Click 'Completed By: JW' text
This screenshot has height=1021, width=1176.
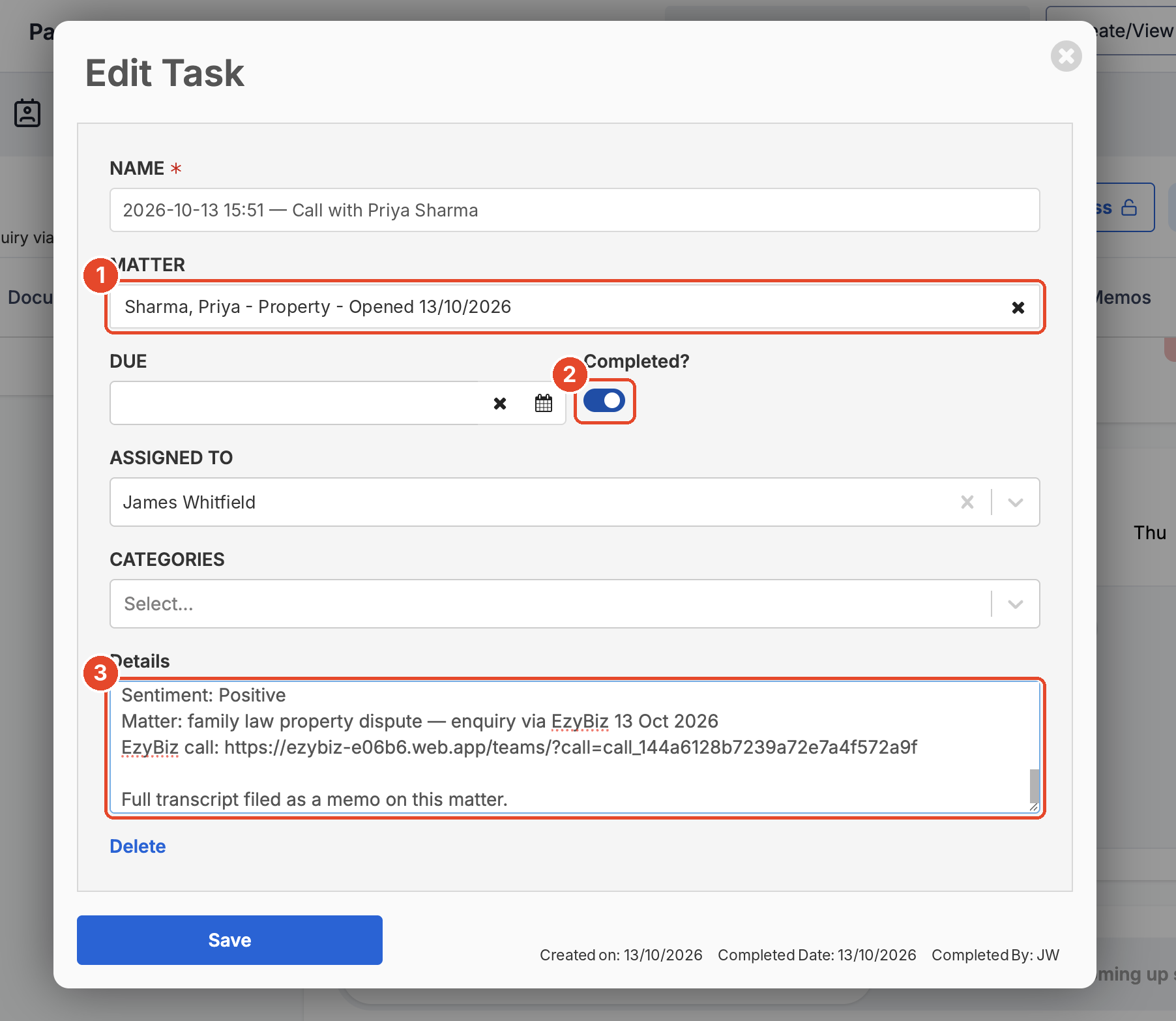point(995,955)
